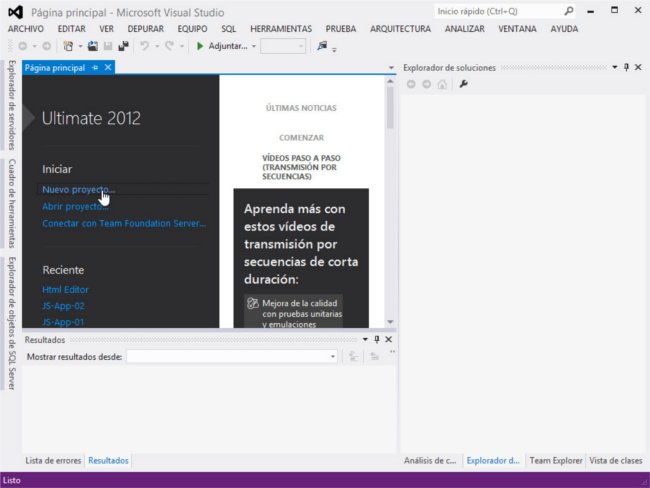Click the COMENZAR heading link
Viewport: 650px width, 488px height.
tap(301, 138)
